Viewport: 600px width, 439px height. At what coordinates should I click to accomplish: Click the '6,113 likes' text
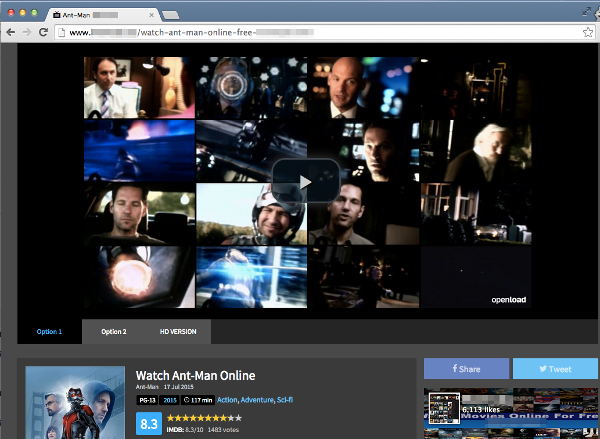481,410
